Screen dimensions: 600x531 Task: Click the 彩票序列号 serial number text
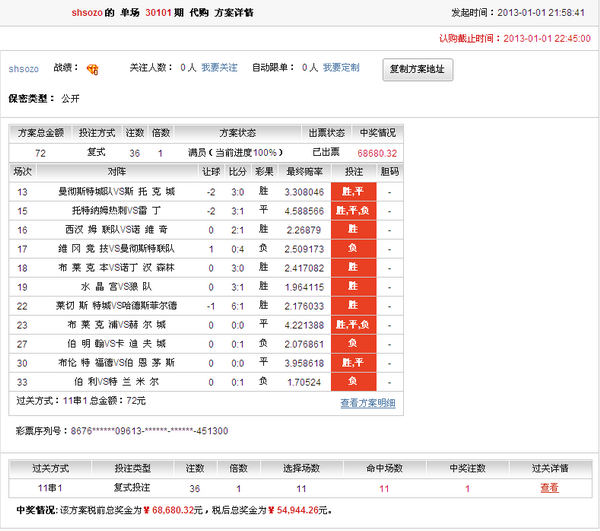(120, 431)
